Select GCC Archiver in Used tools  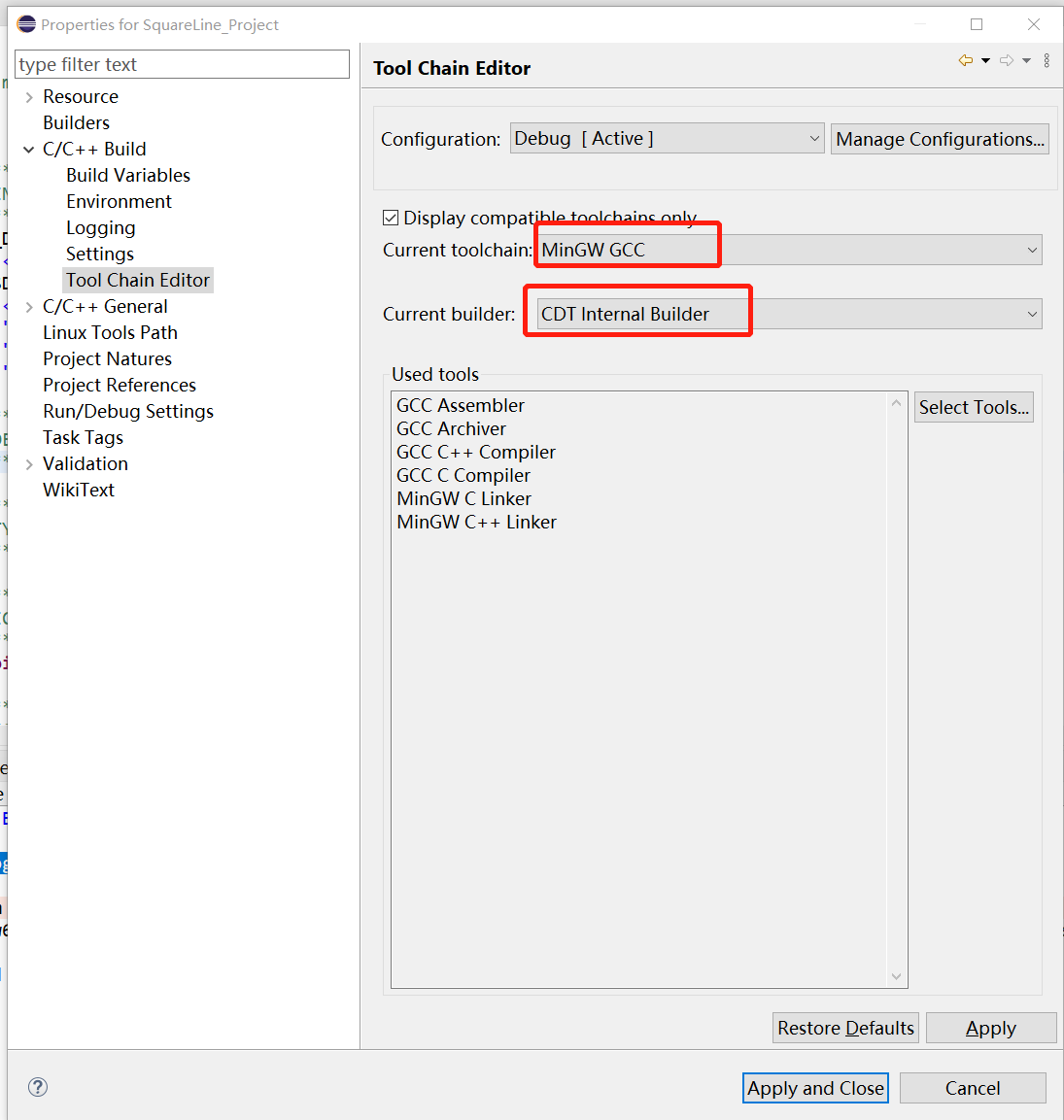tap(451, 428)
